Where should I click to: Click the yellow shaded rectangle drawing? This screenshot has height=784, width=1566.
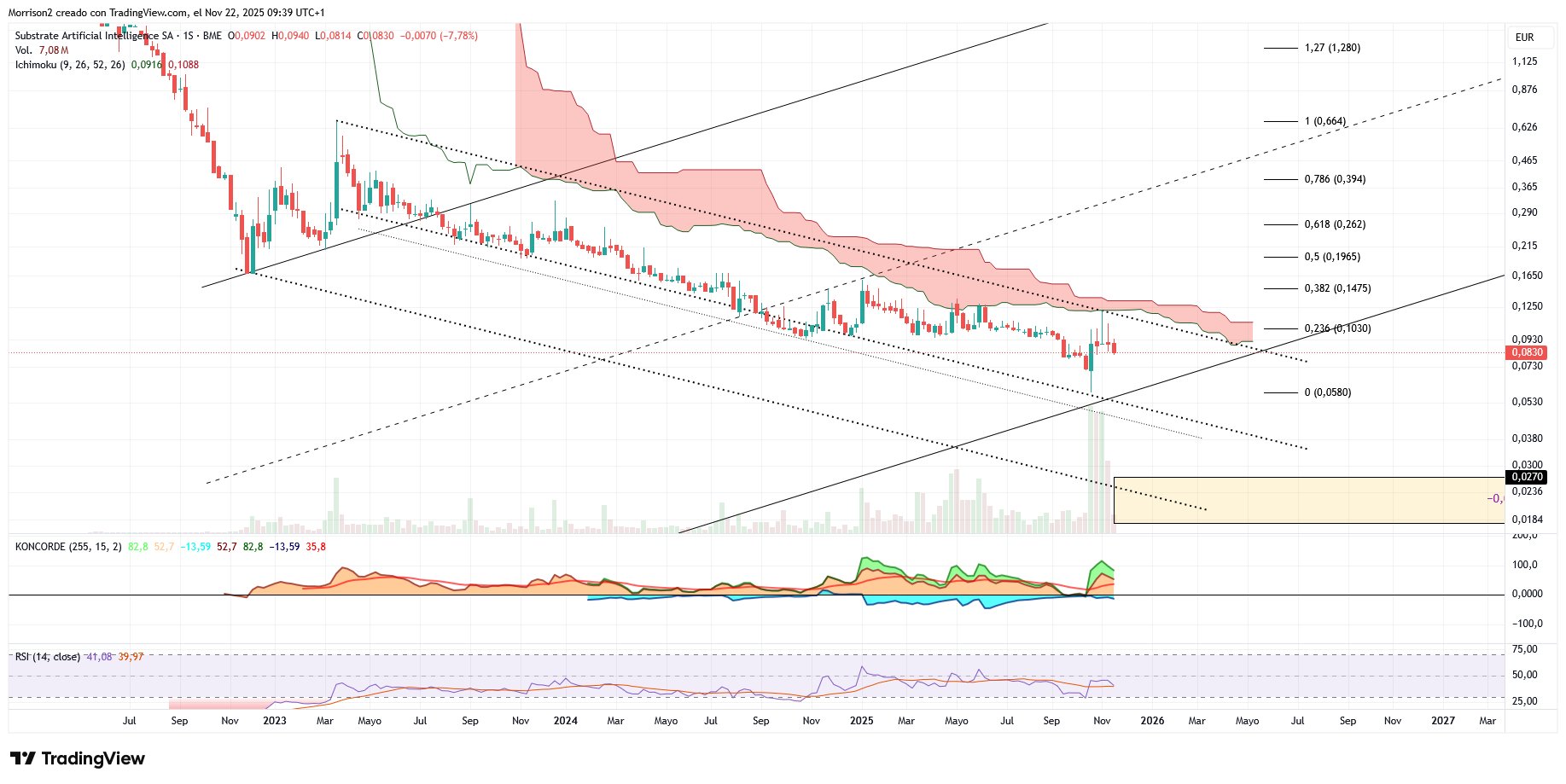1309,500
